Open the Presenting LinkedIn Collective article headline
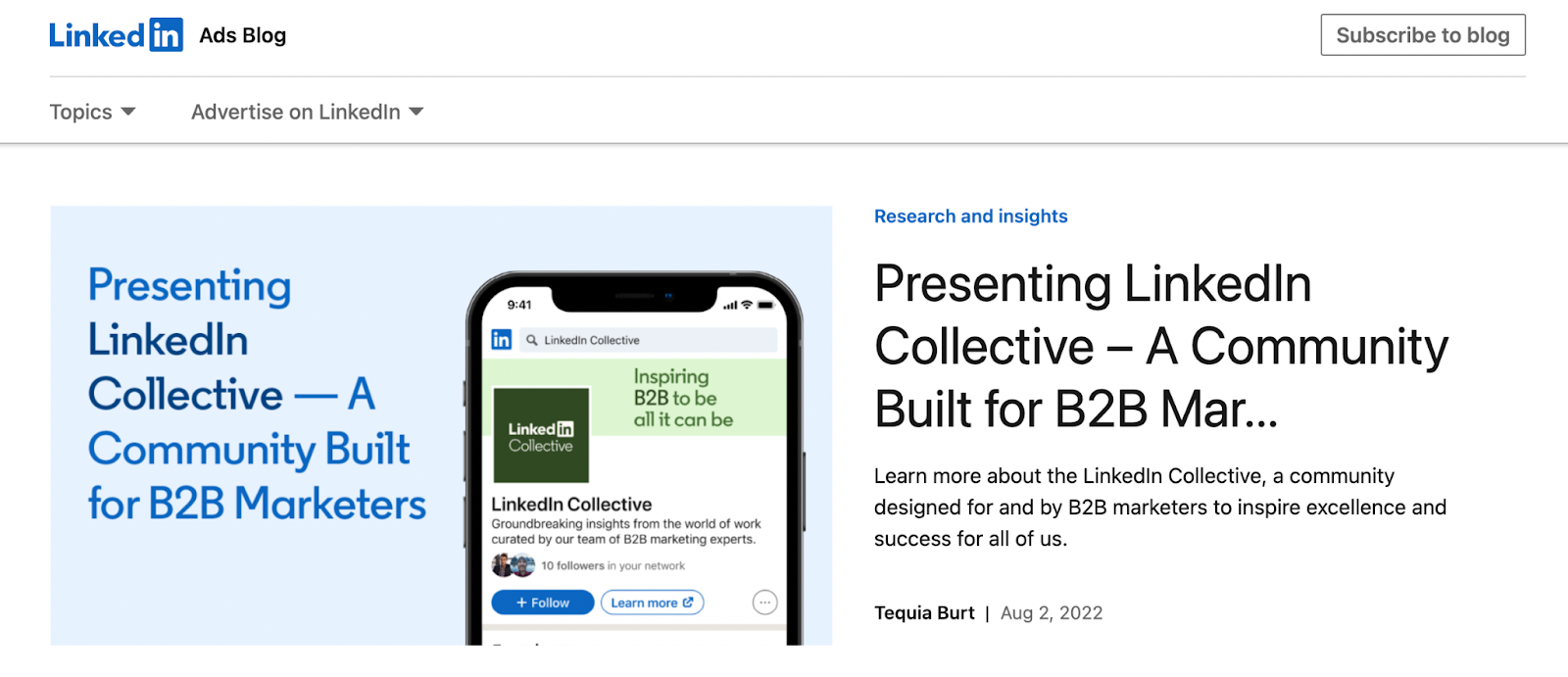The image size is (1568, 677). 1161,346
